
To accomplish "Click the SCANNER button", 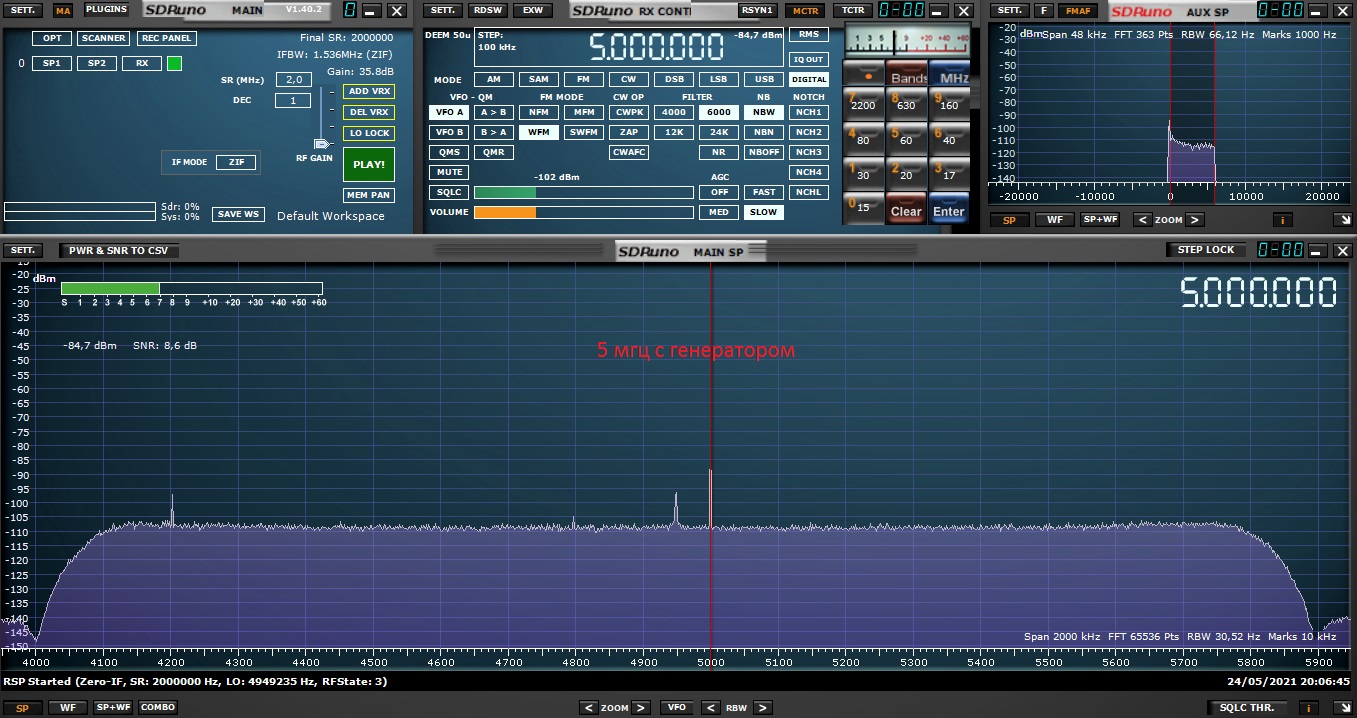I will tap(104, 38).
